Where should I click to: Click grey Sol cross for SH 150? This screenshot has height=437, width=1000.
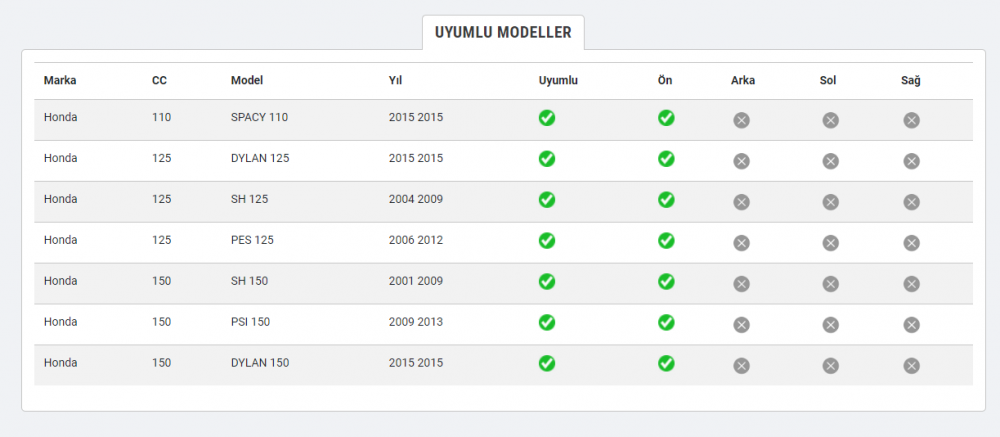click(x=830, y=283)
